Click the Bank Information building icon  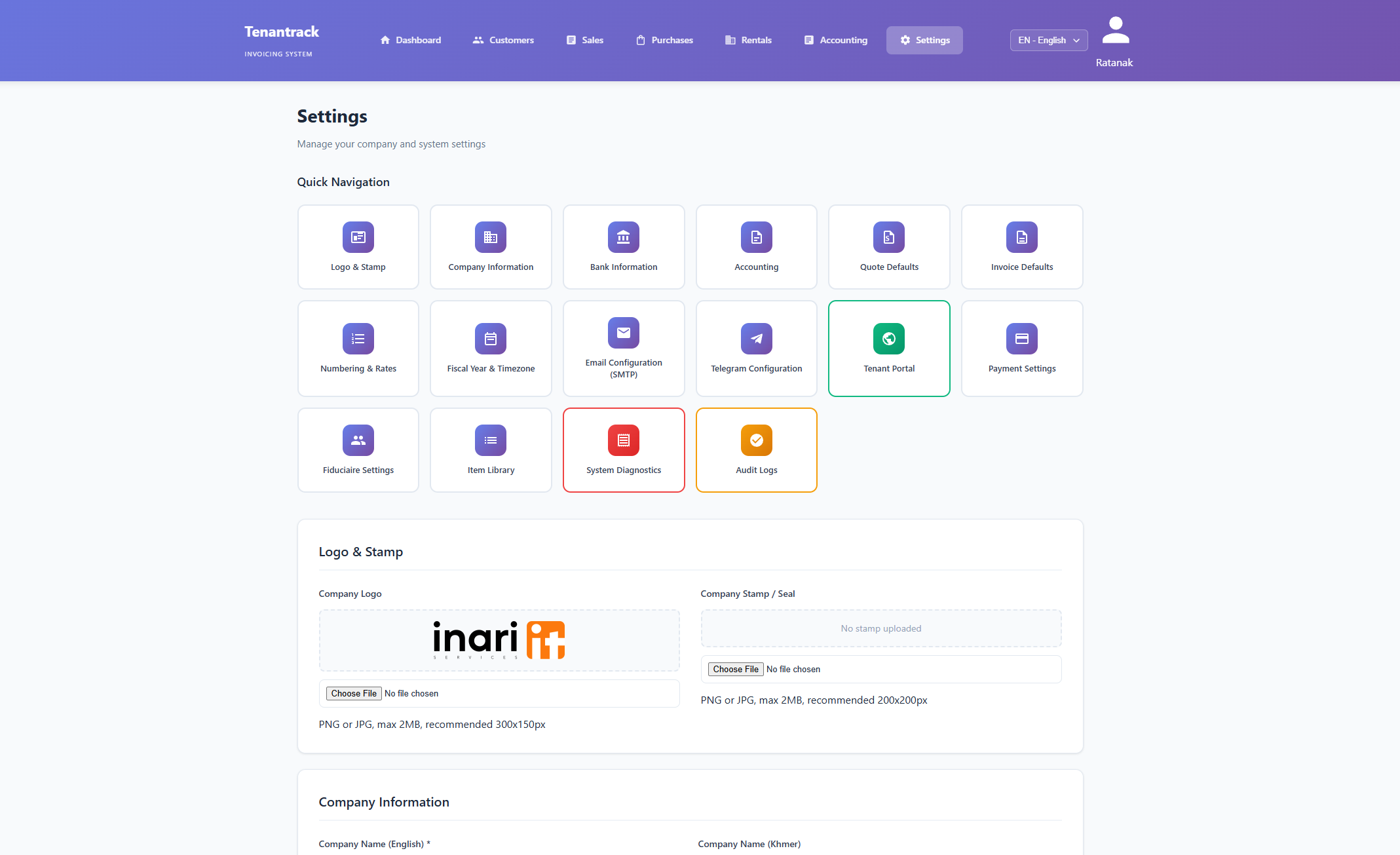[x=623, y=237]
